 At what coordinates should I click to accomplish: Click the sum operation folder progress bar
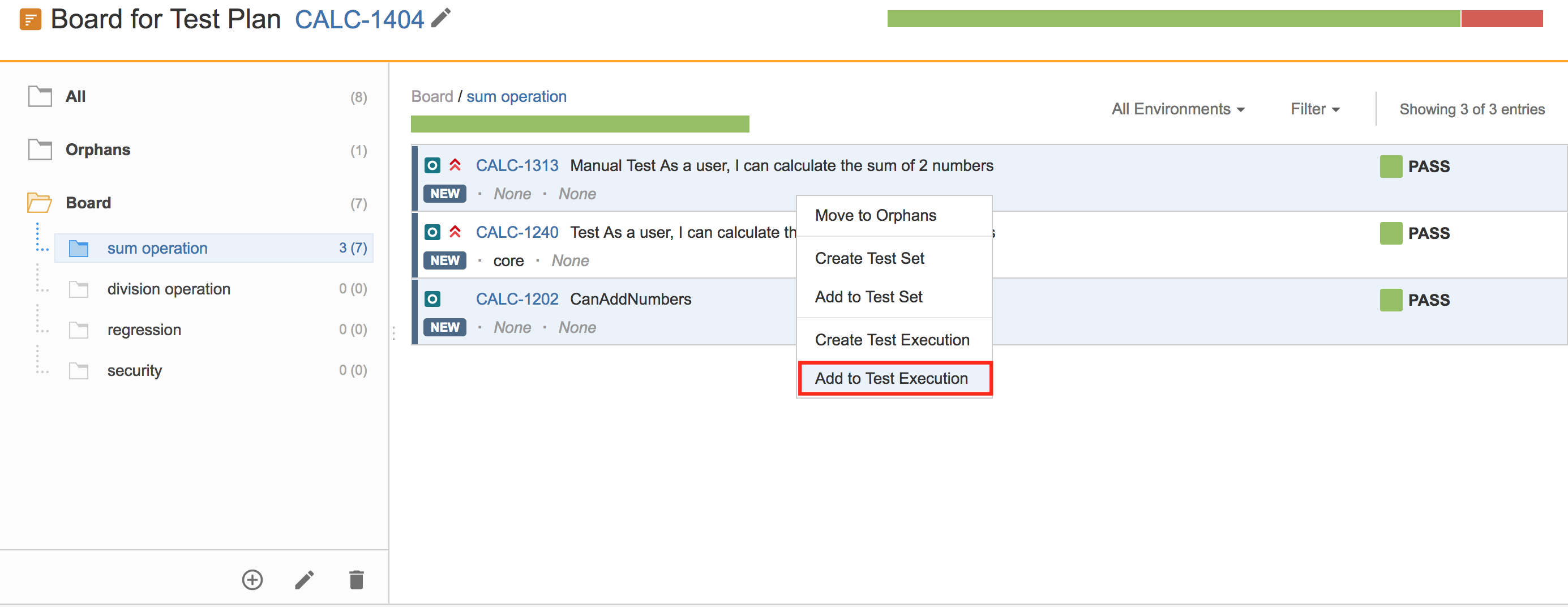click(580, 124)
